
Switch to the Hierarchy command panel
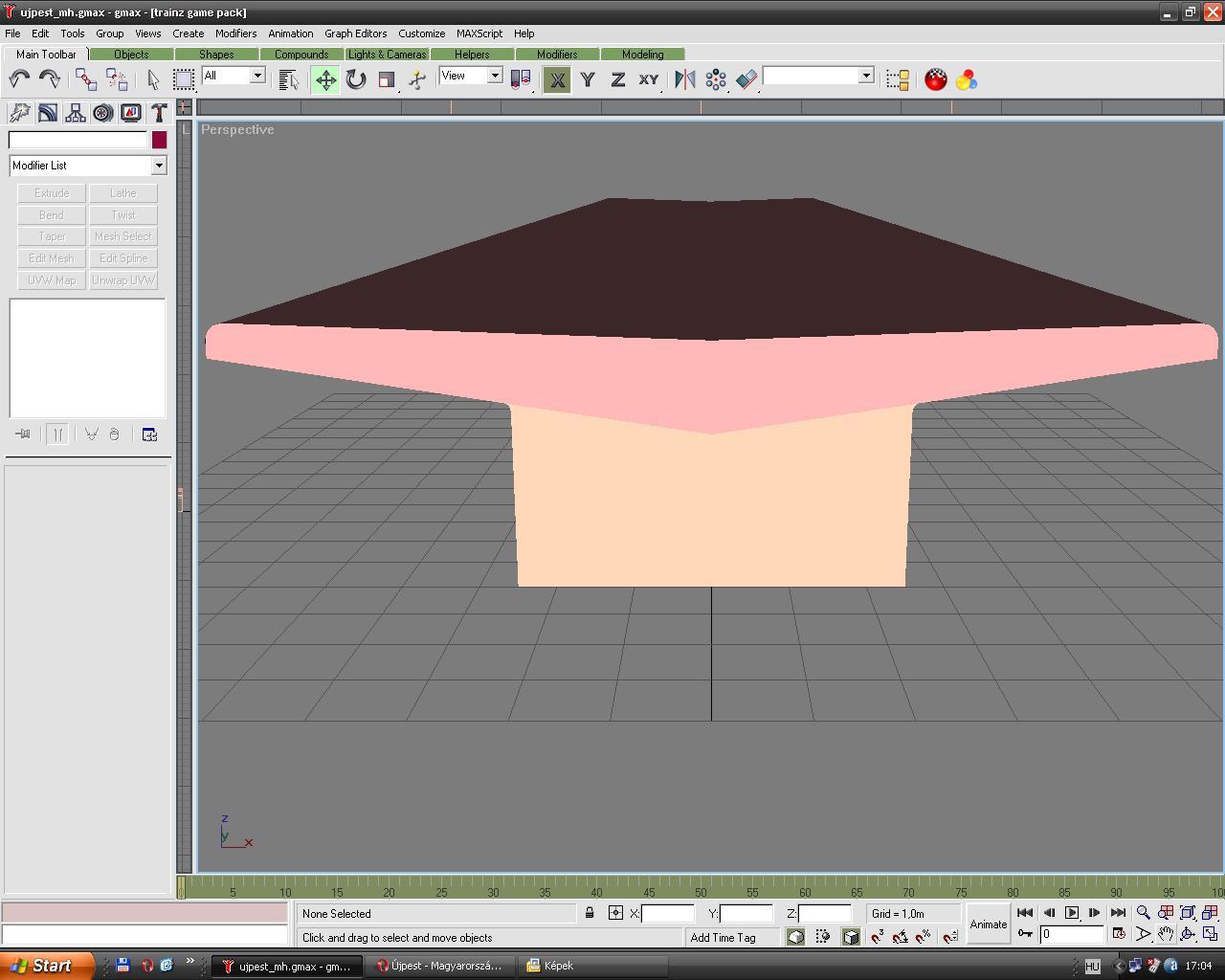point(75,113)
